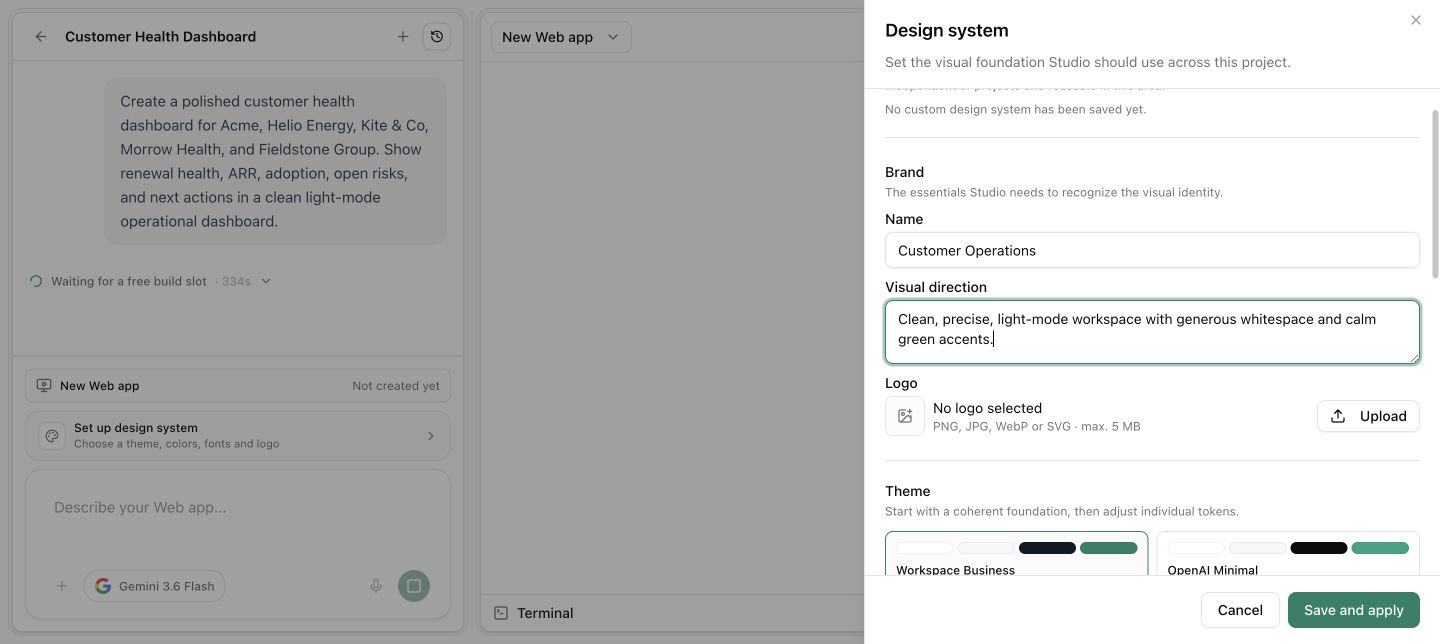The image size is (1440, 644).
Task: Click the attachment plus icon in prompt box
Action: pyautogui.click(x=62, y=586)
